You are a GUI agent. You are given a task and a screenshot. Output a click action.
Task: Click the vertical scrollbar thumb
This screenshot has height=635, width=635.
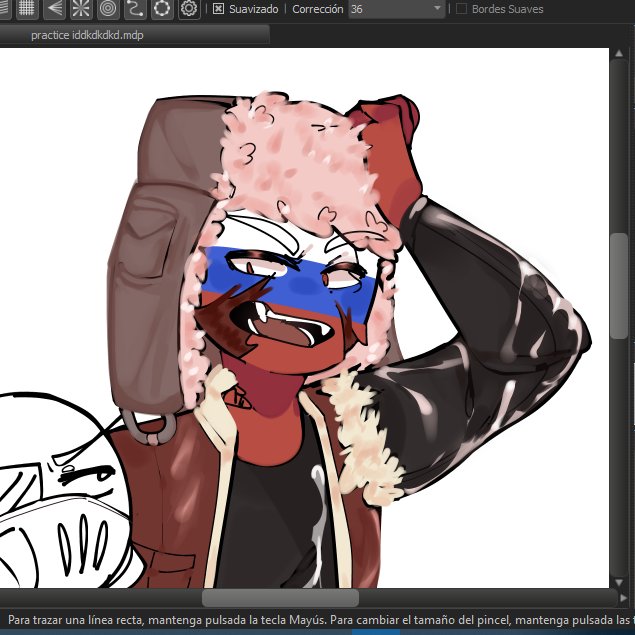coord(619,286)
